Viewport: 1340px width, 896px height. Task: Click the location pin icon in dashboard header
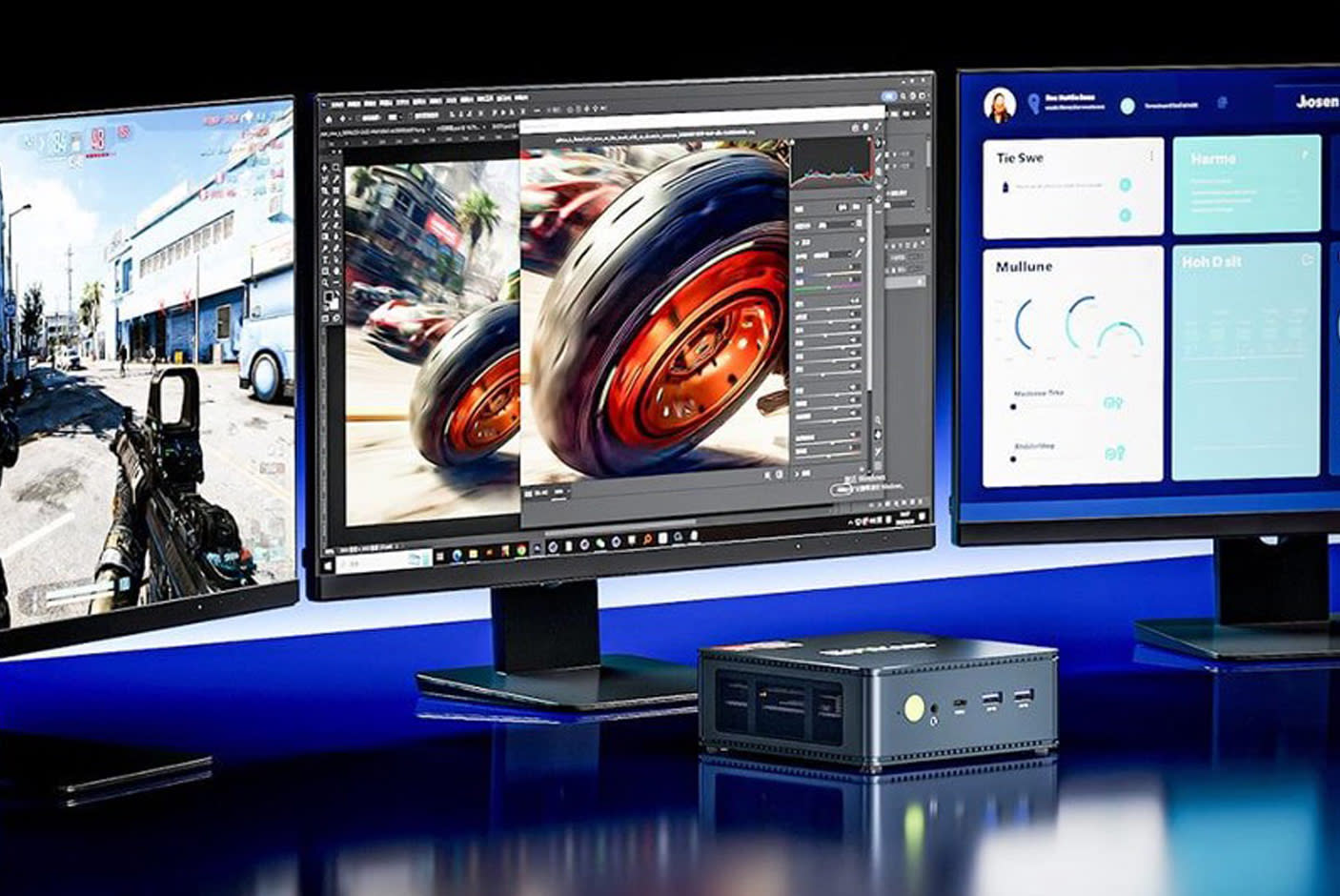click(1034, 104)
